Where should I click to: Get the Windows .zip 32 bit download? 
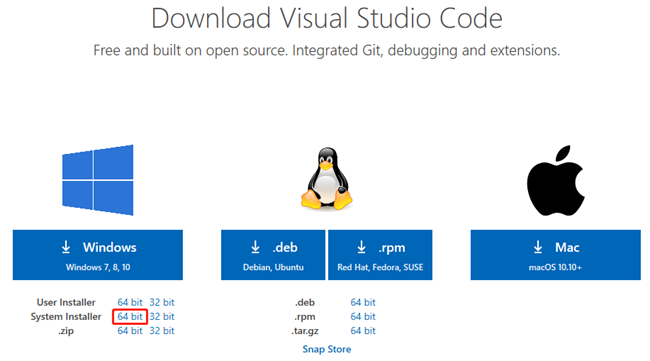pos(162,331)
